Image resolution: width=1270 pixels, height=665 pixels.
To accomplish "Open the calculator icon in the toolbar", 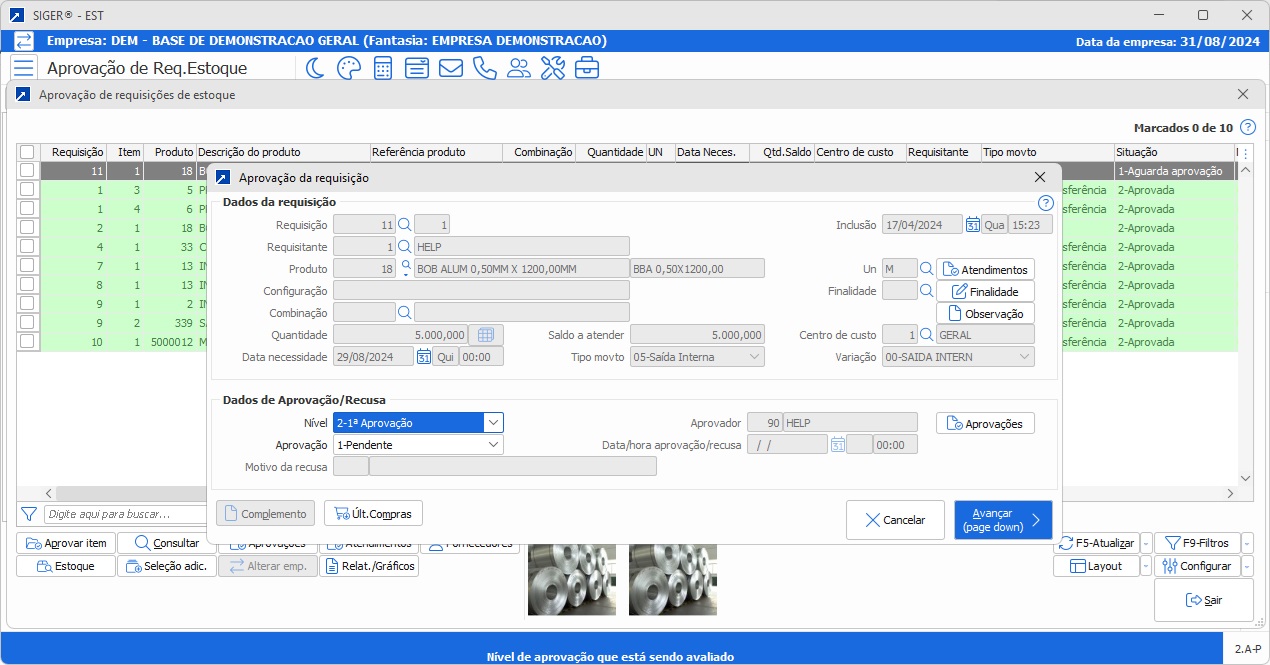I will tap(382, 68).
